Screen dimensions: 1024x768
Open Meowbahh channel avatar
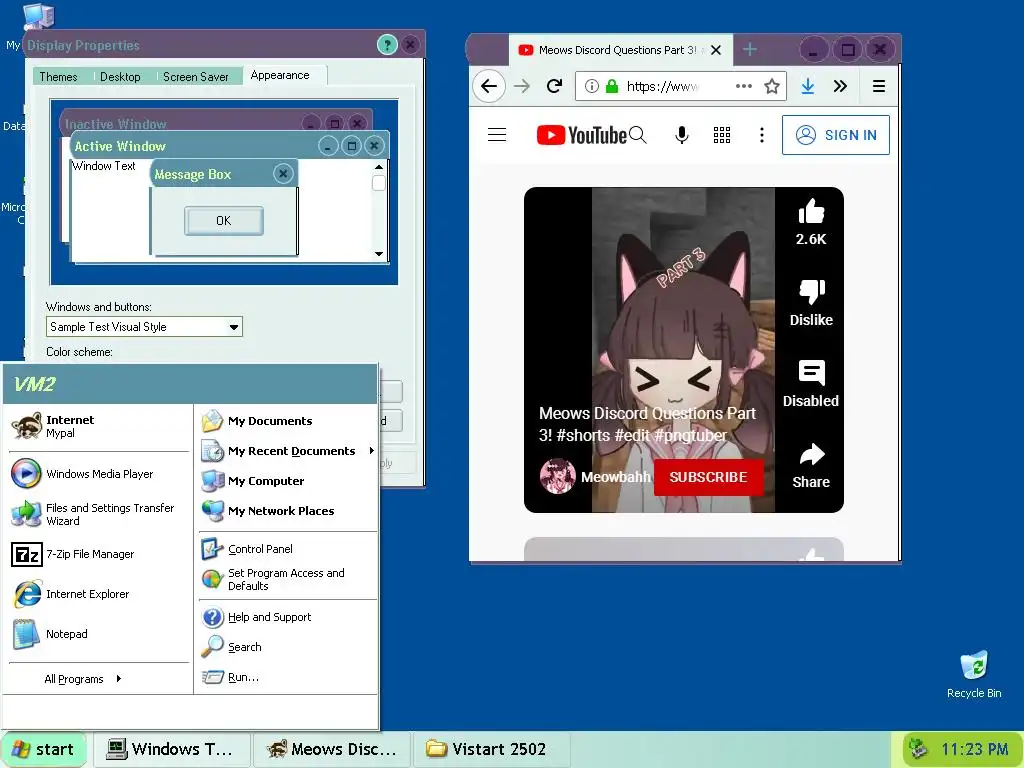(x=557, y=476)
